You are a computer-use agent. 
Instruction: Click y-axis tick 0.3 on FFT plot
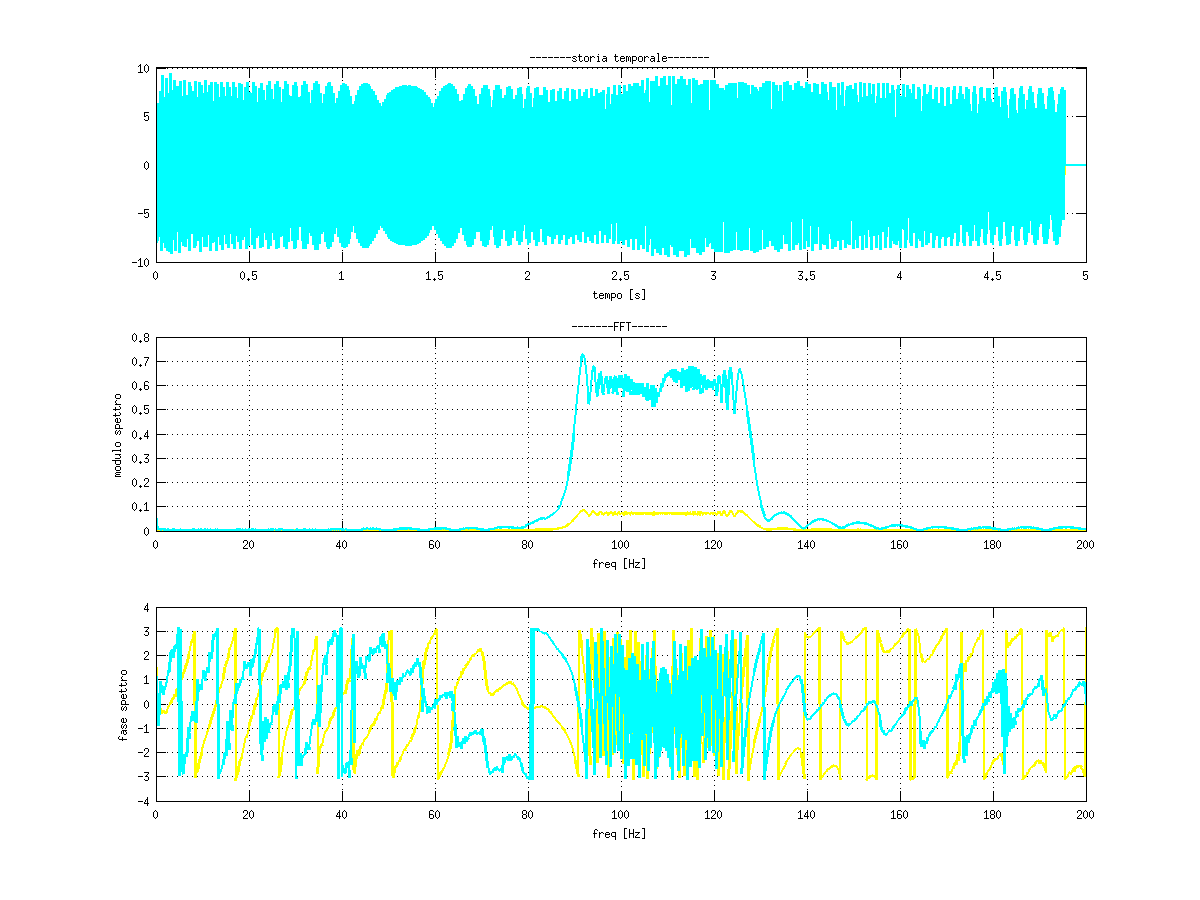point(141,459)
